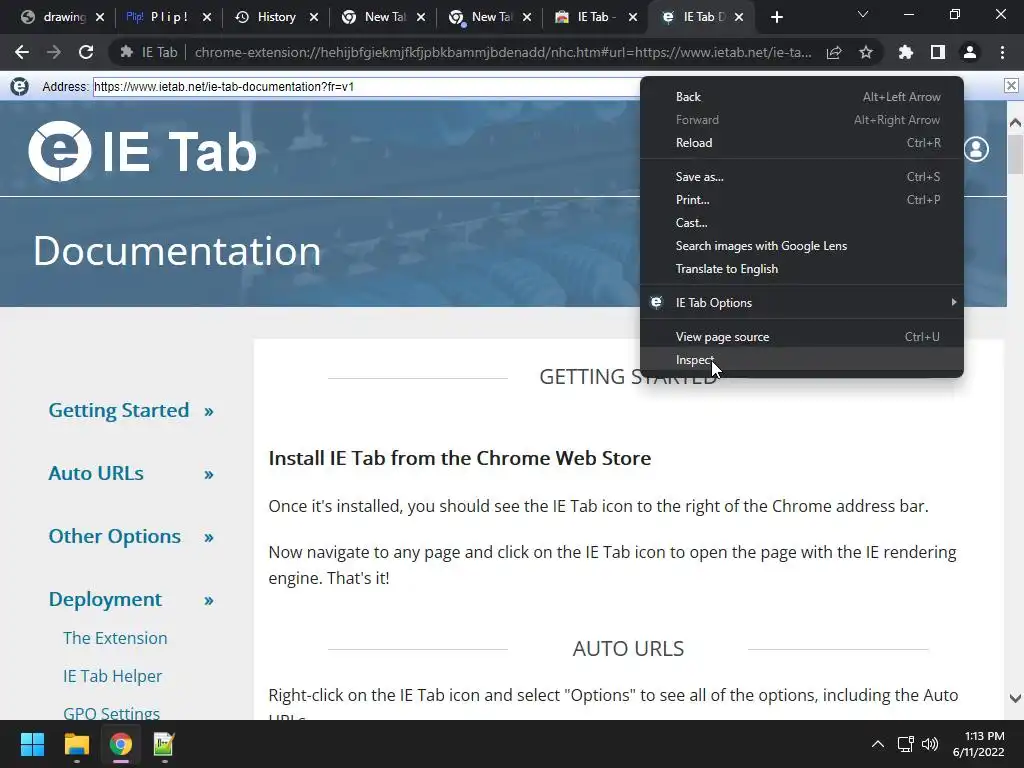
Task: Expand the IE Tab Options submenu
Action: coord(801,302)
